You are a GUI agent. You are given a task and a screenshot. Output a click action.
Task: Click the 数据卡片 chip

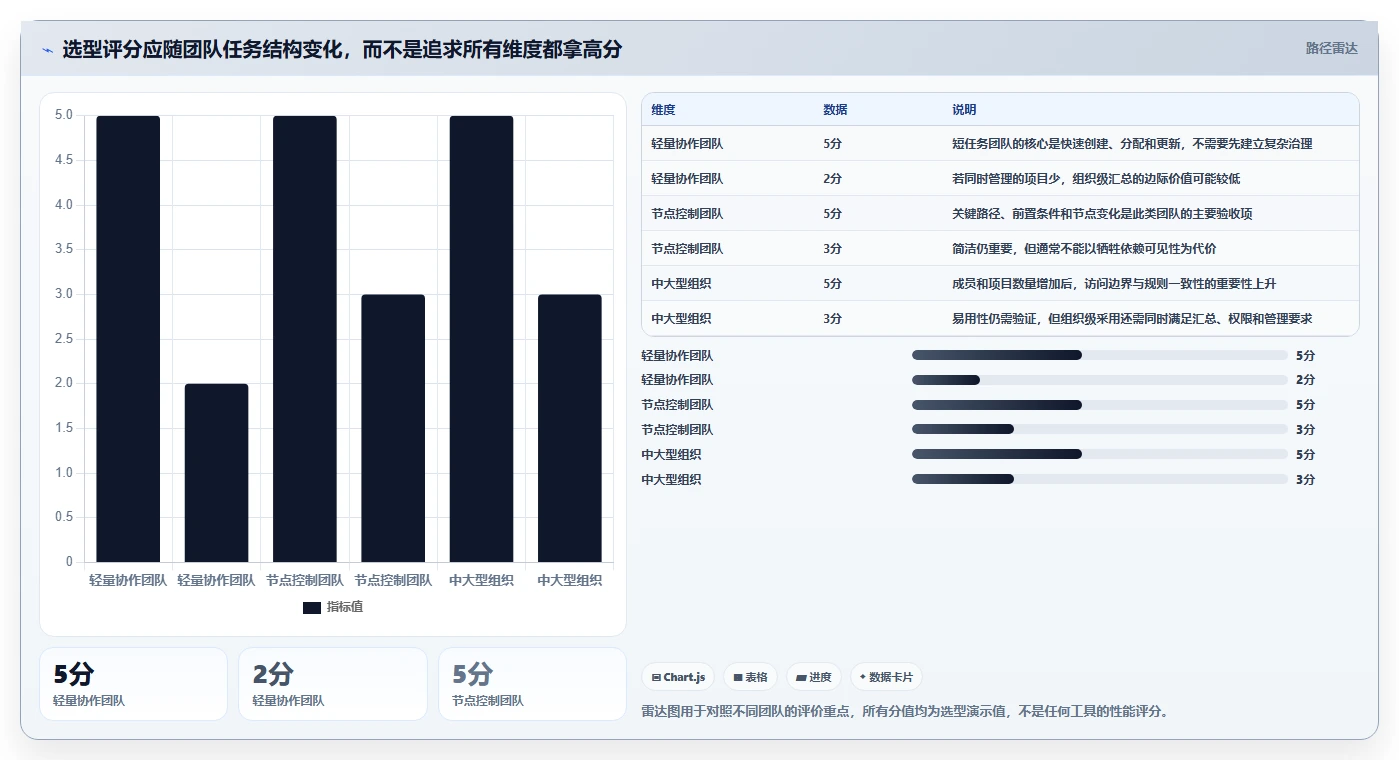coord(886,677)
